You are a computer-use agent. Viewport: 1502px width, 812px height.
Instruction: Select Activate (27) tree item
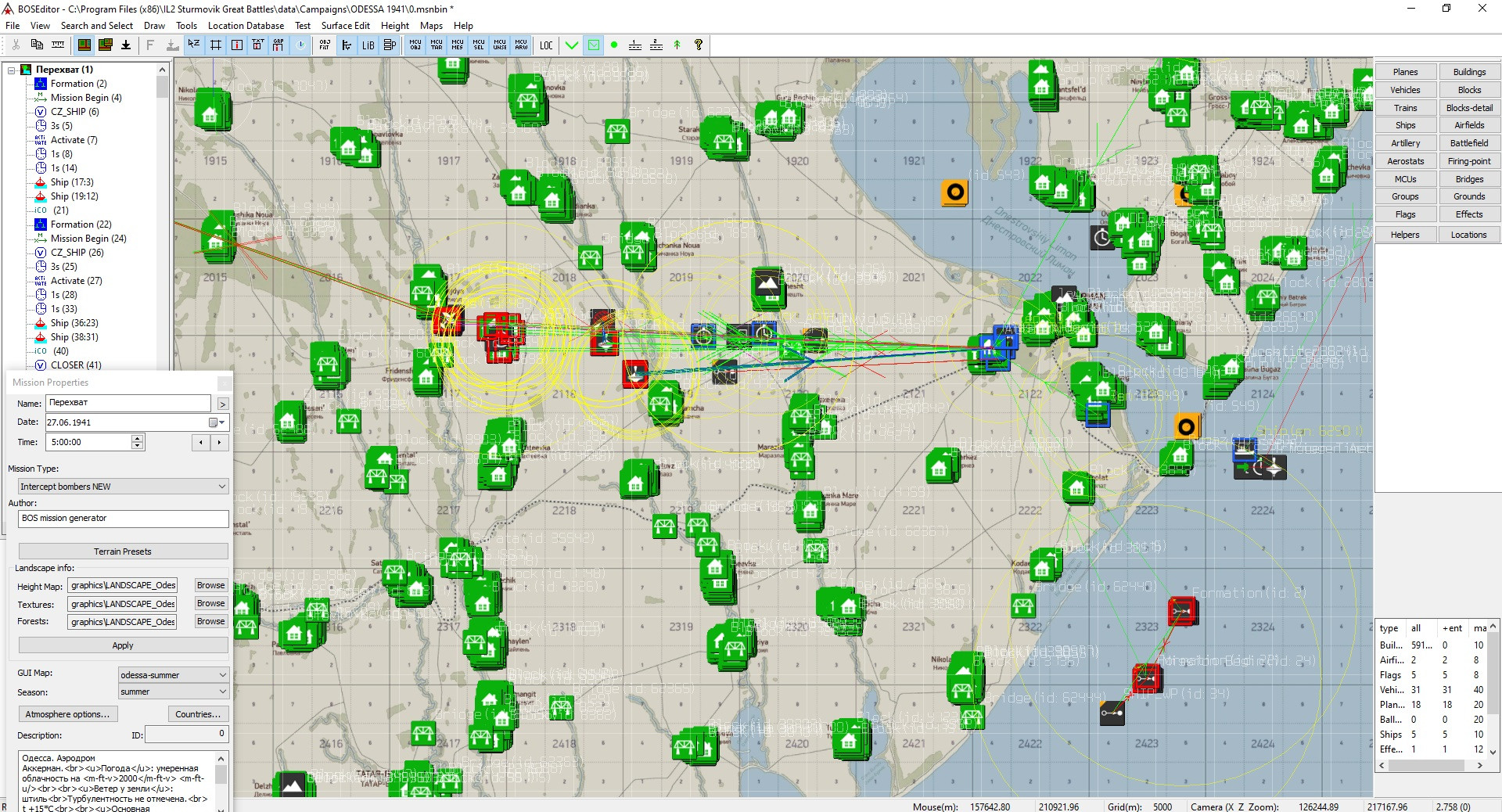click(76, 281)
